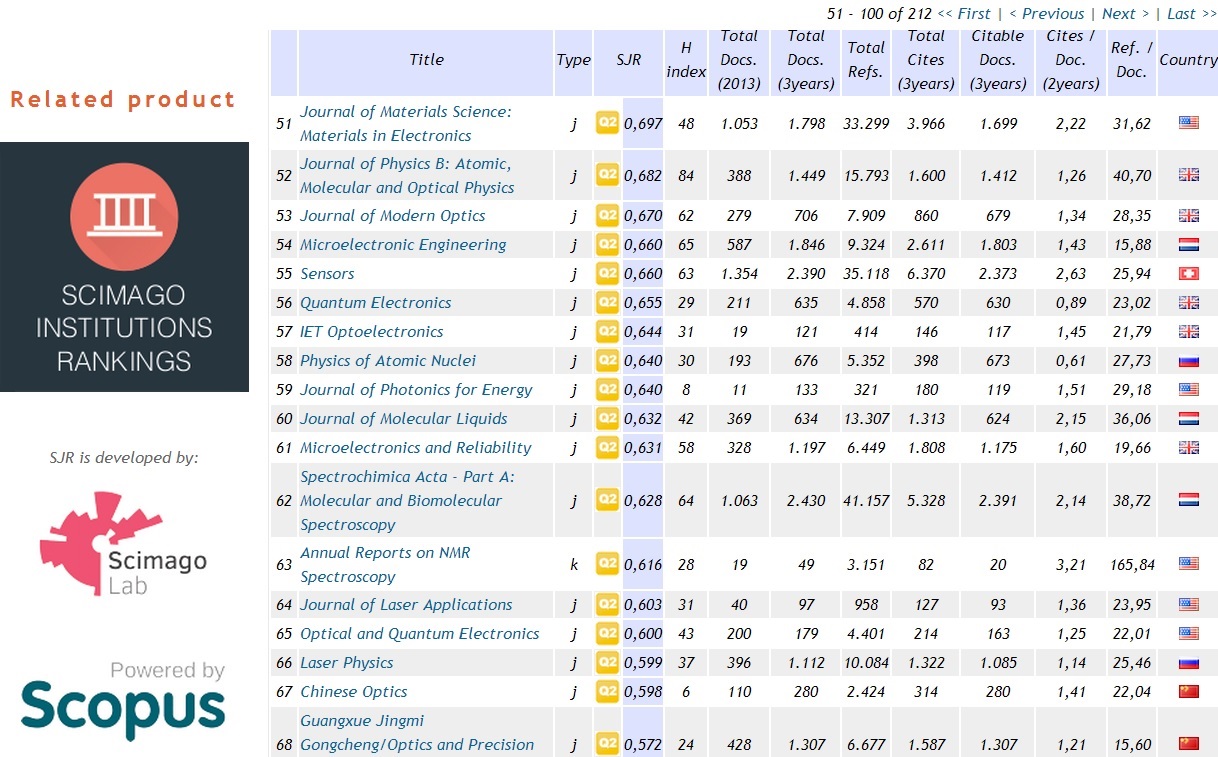Go to the Previous page of results

pyautogui.click(x=1046, y=13)
